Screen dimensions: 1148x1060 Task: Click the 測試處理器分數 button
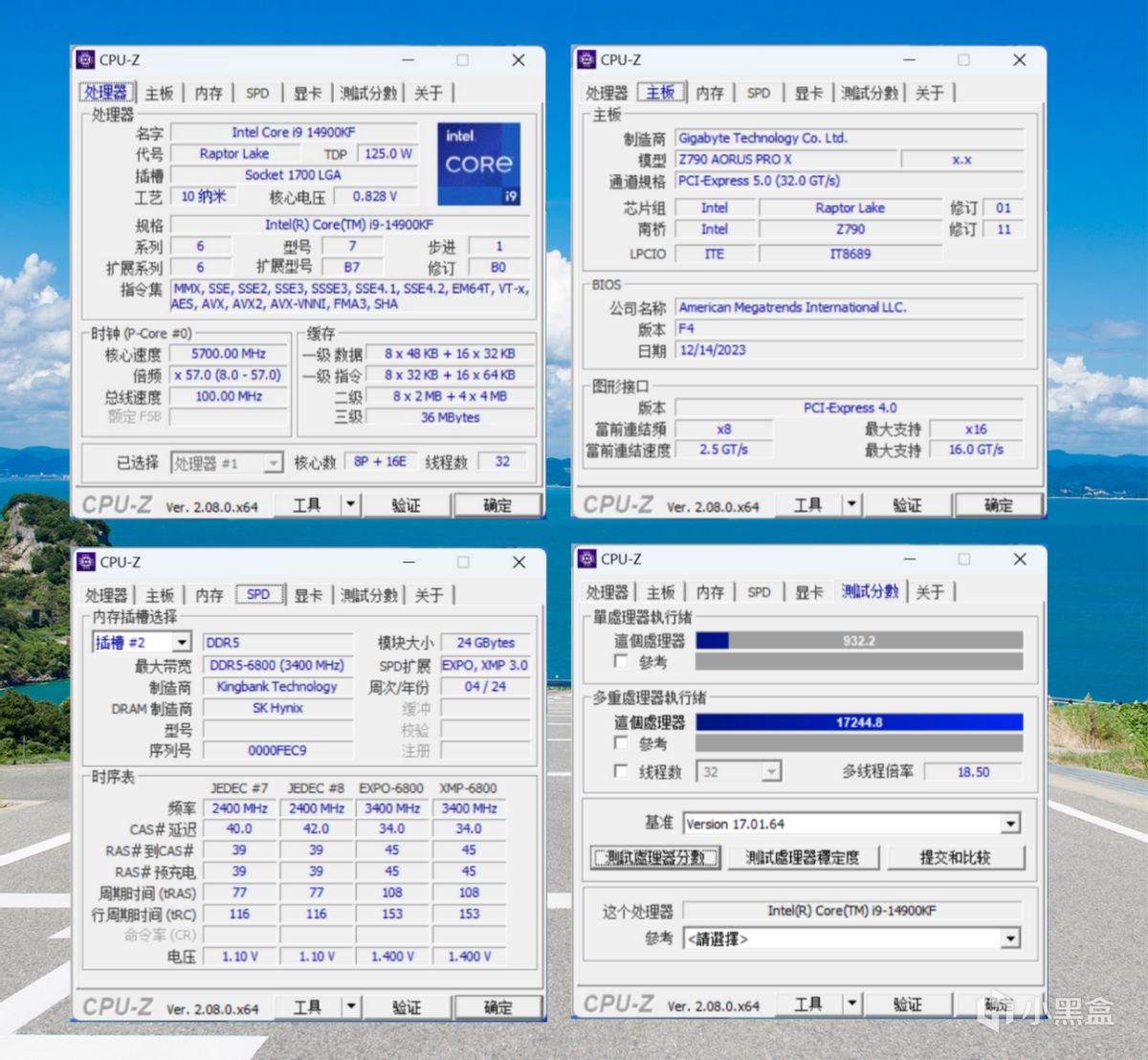point(655,857)
